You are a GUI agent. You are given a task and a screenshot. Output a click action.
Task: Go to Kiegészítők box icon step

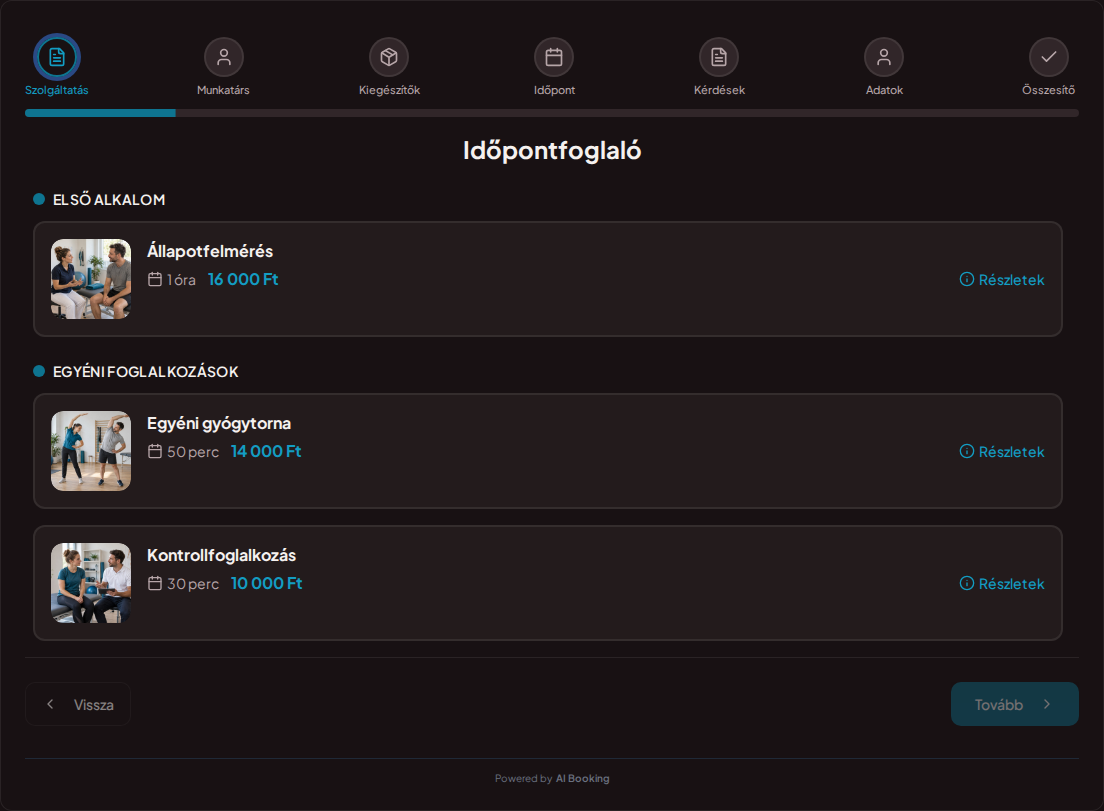(x=389, y=57)
